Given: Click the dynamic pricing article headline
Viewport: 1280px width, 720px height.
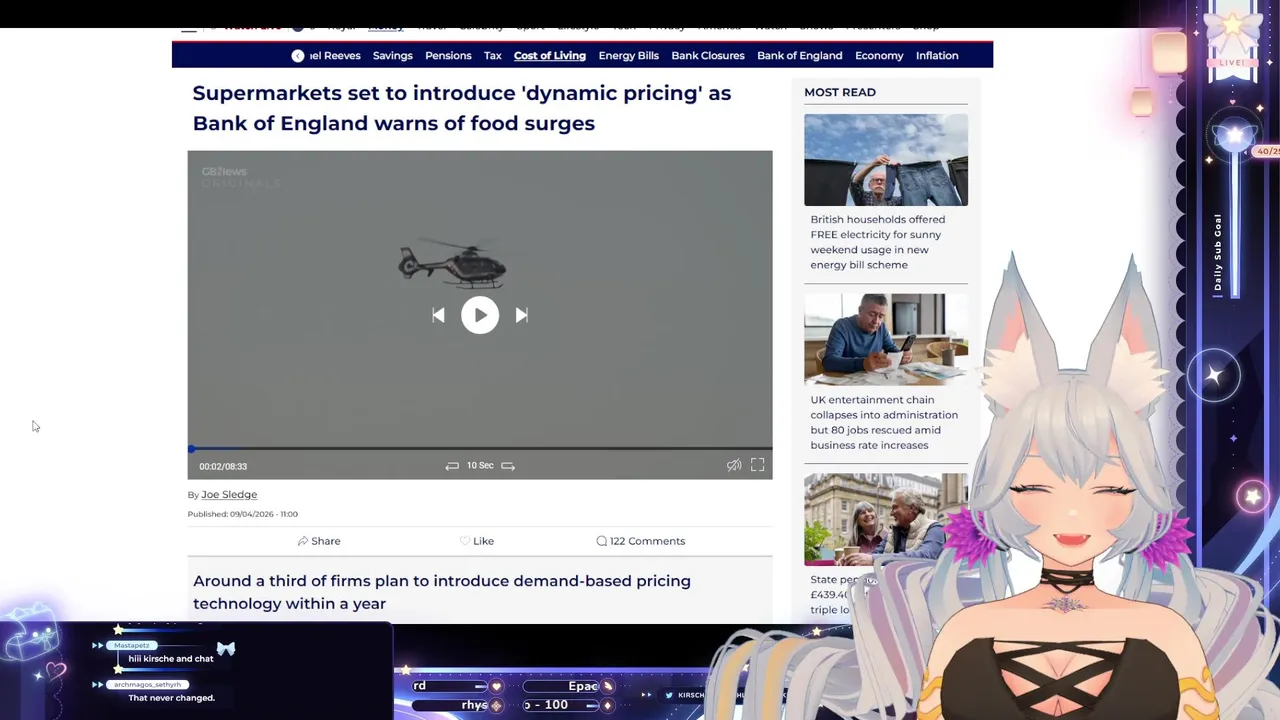Looking at the screenshot, I should [462, 108].
